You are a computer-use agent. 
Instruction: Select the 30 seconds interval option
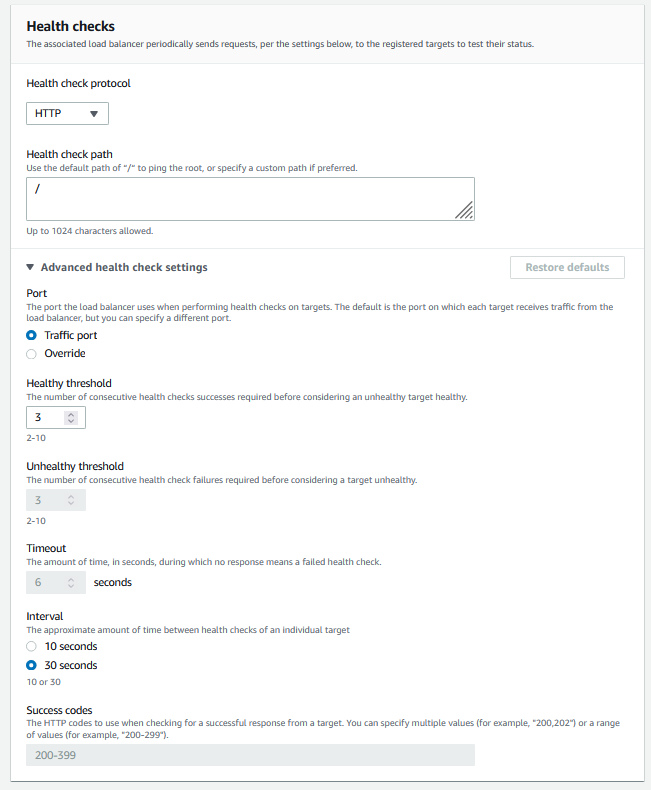[x=32, y=665]
